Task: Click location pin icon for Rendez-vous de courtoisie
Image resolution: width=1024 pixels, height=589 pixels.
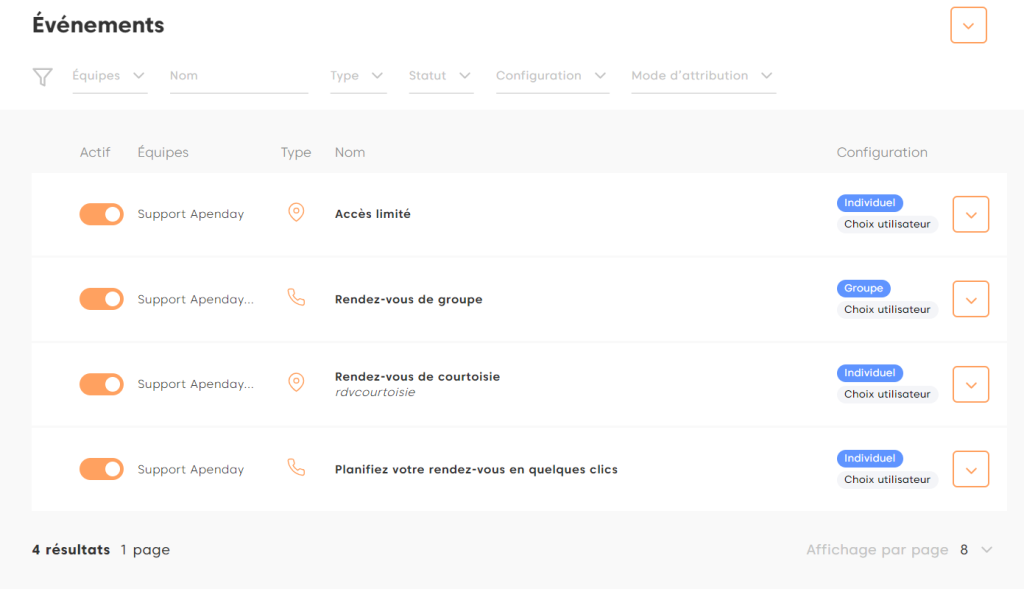Action: 295,383
